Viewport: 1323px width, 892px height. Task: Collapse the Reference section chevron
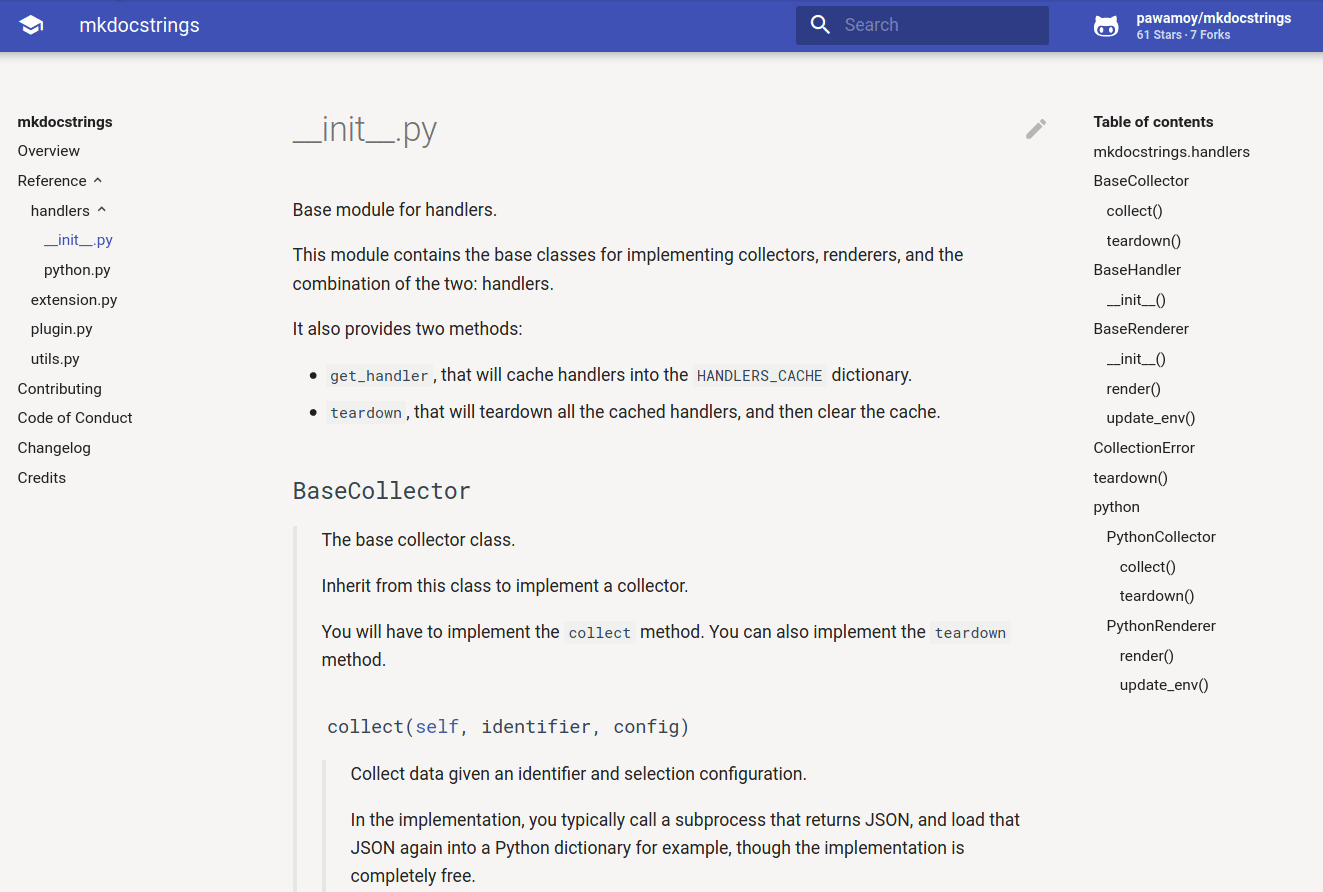click(x=98, y=181)
